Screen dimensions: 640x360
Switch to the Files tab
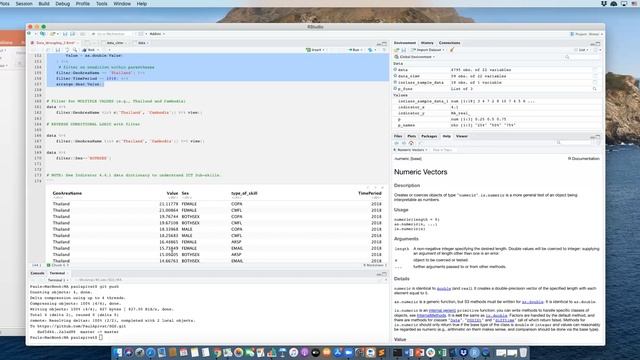pos(398,136)
